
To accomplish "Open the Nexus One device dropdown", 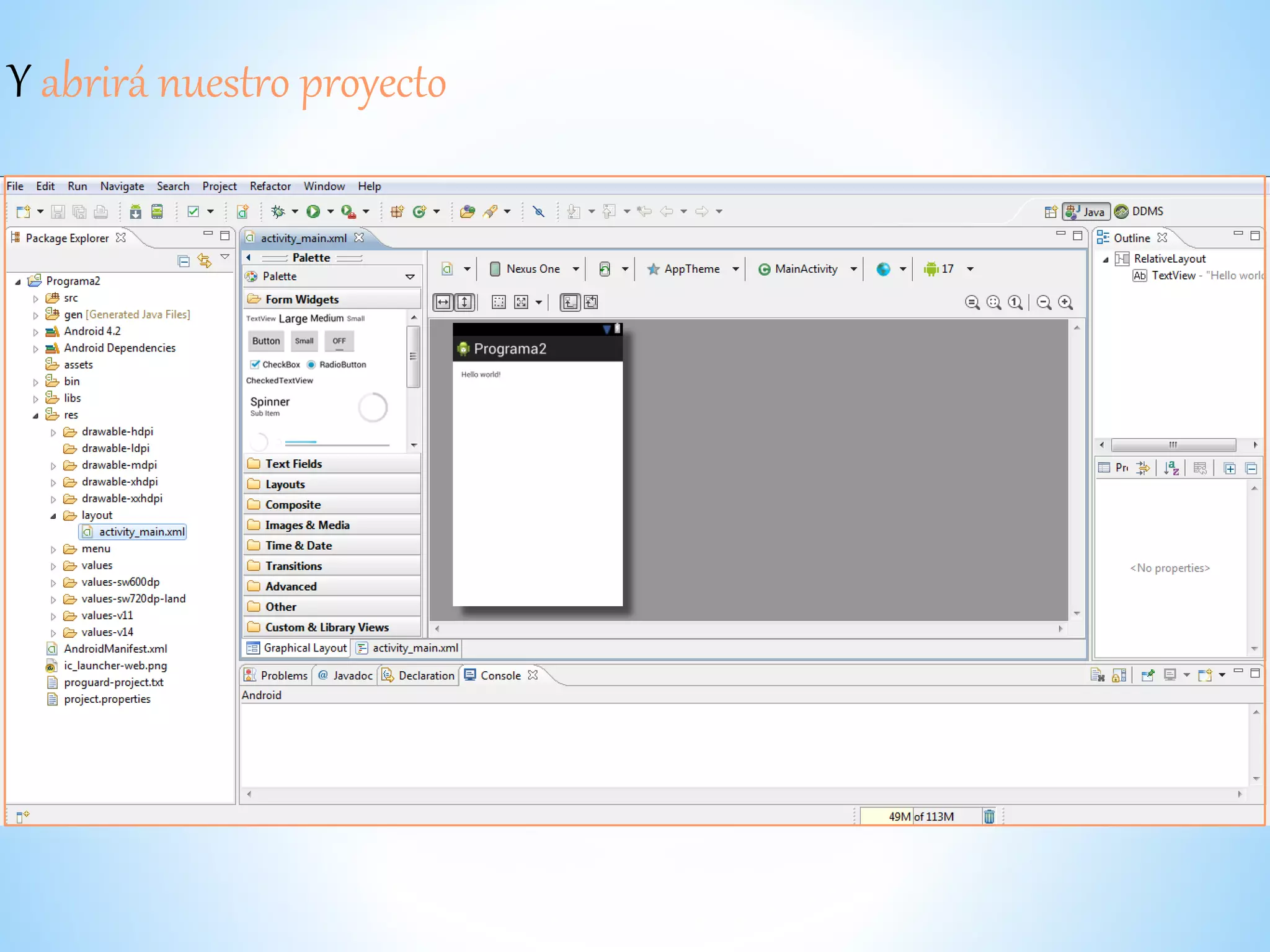I will pos(535,269).
